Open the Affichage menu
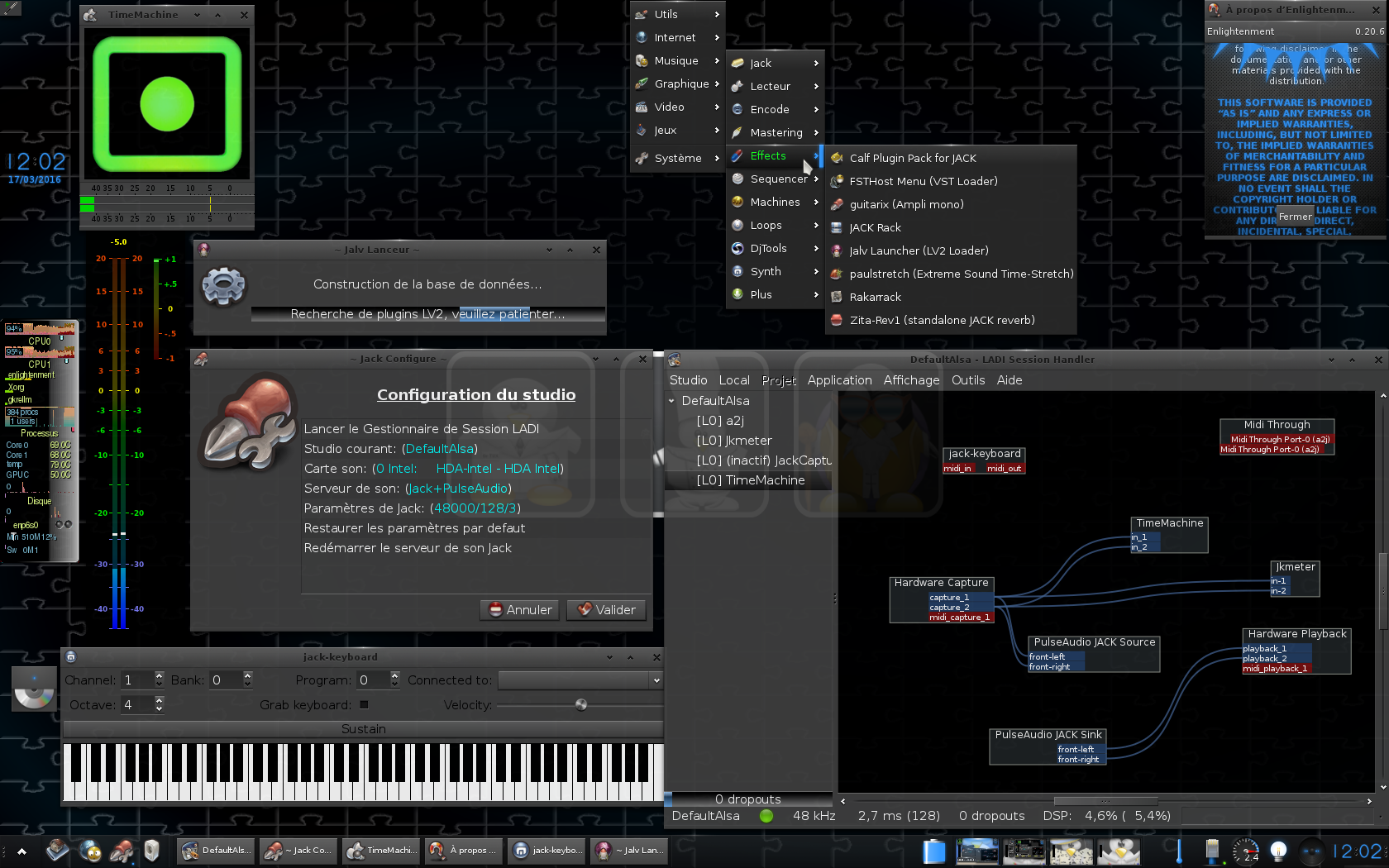Viewport: 1389px width, 868px height. (x=911, y=380)
